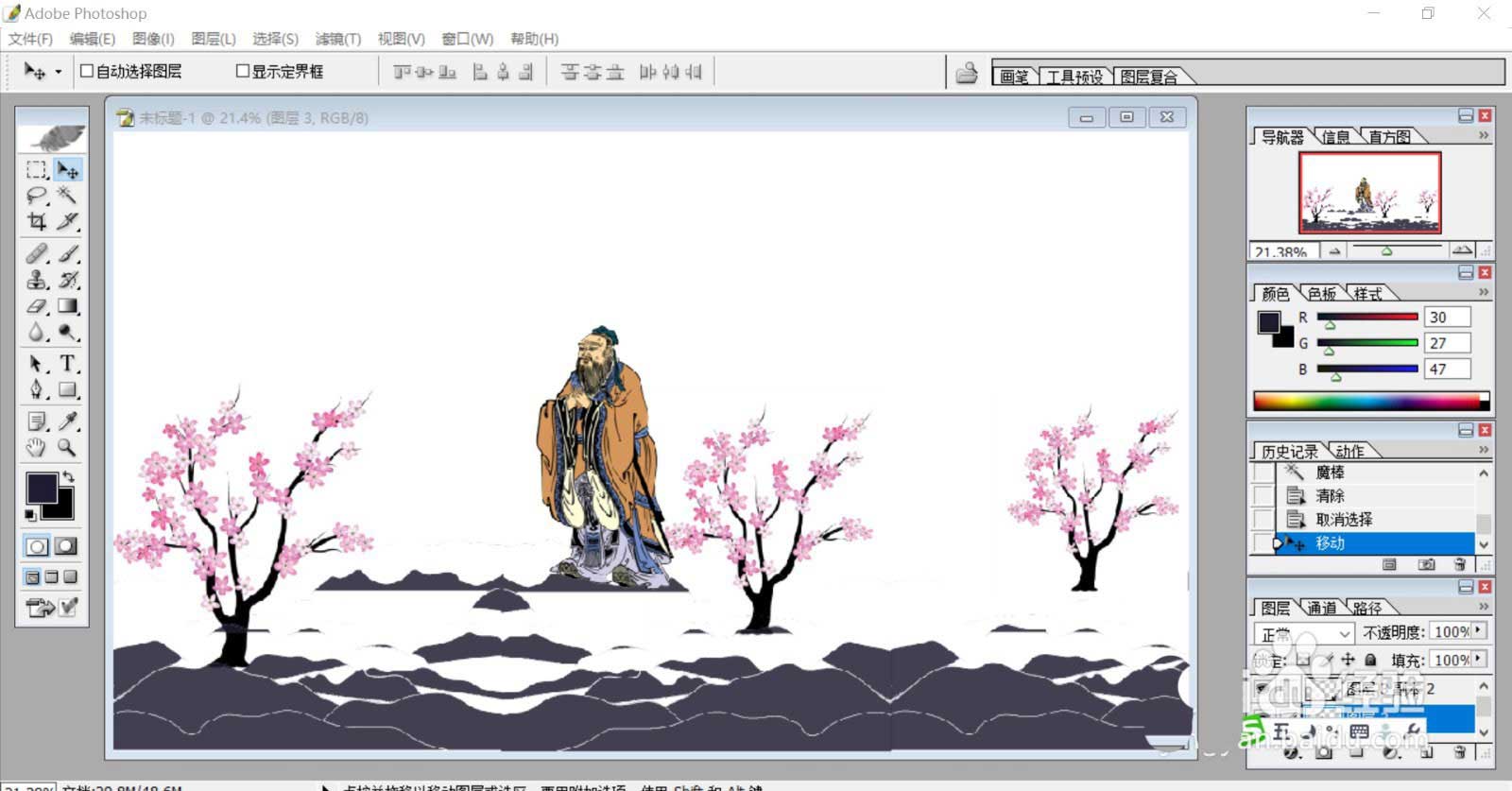Open the 滤镜(T) menu
Screen dimensions: 1512x791
(338, 39)
